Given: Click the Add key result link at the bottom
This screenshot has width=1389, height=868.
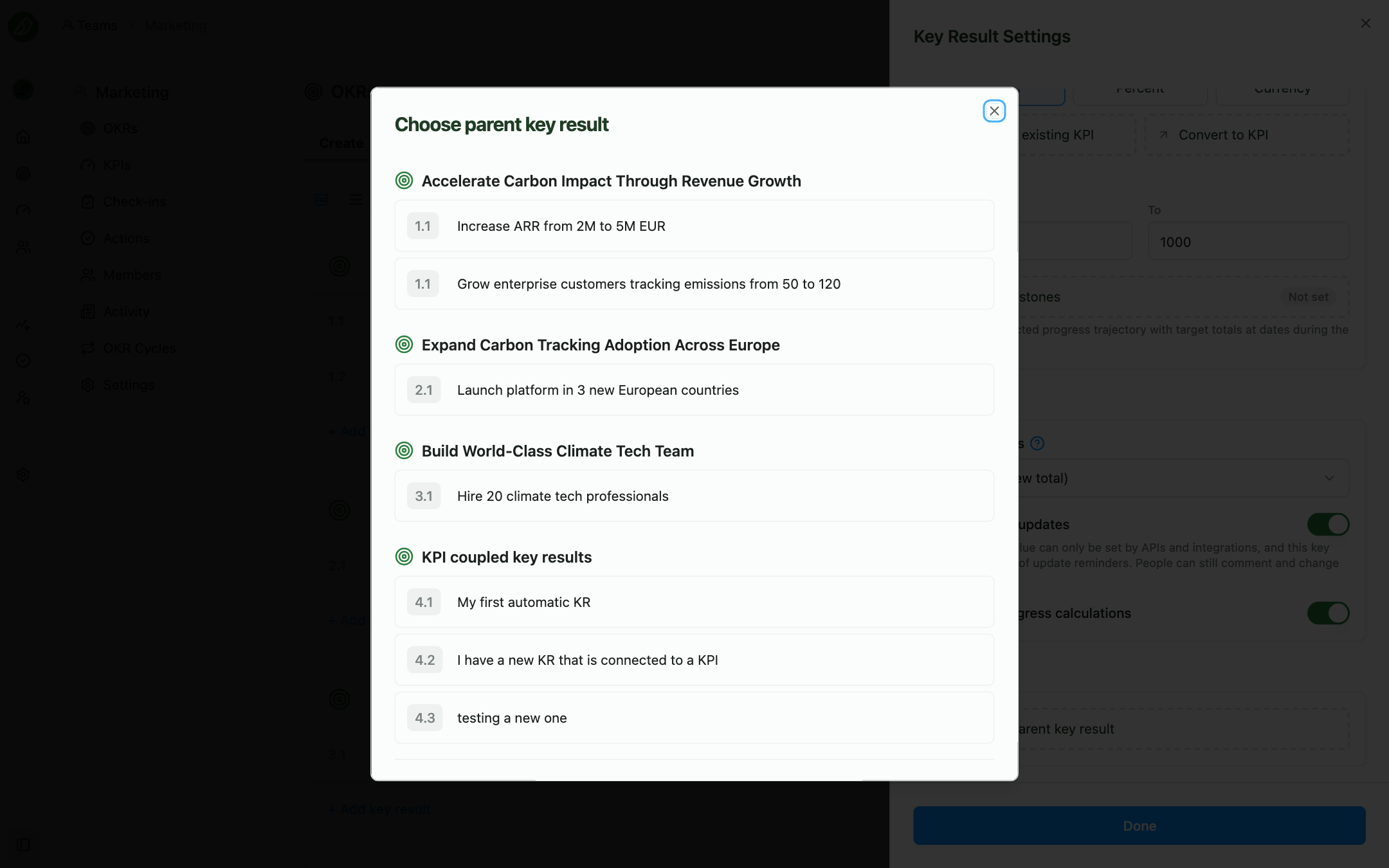Looking at the screenshot, I should 380,809.
